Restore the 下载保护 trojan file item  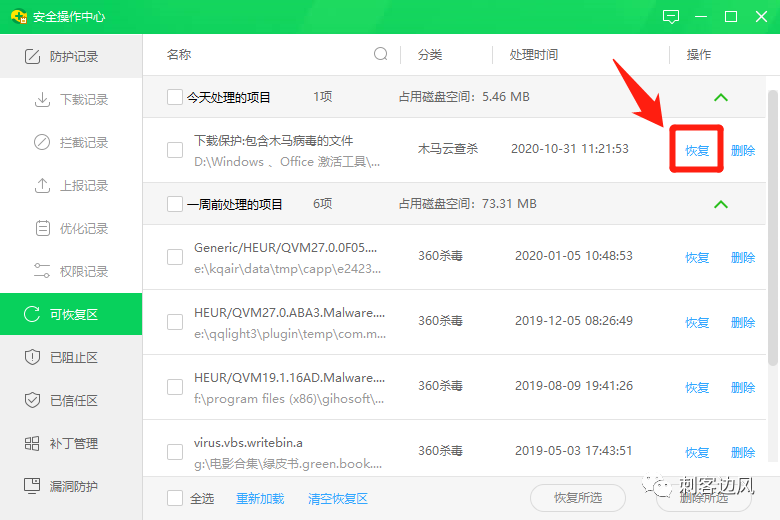pyautogui.click(x=697, y=150)
